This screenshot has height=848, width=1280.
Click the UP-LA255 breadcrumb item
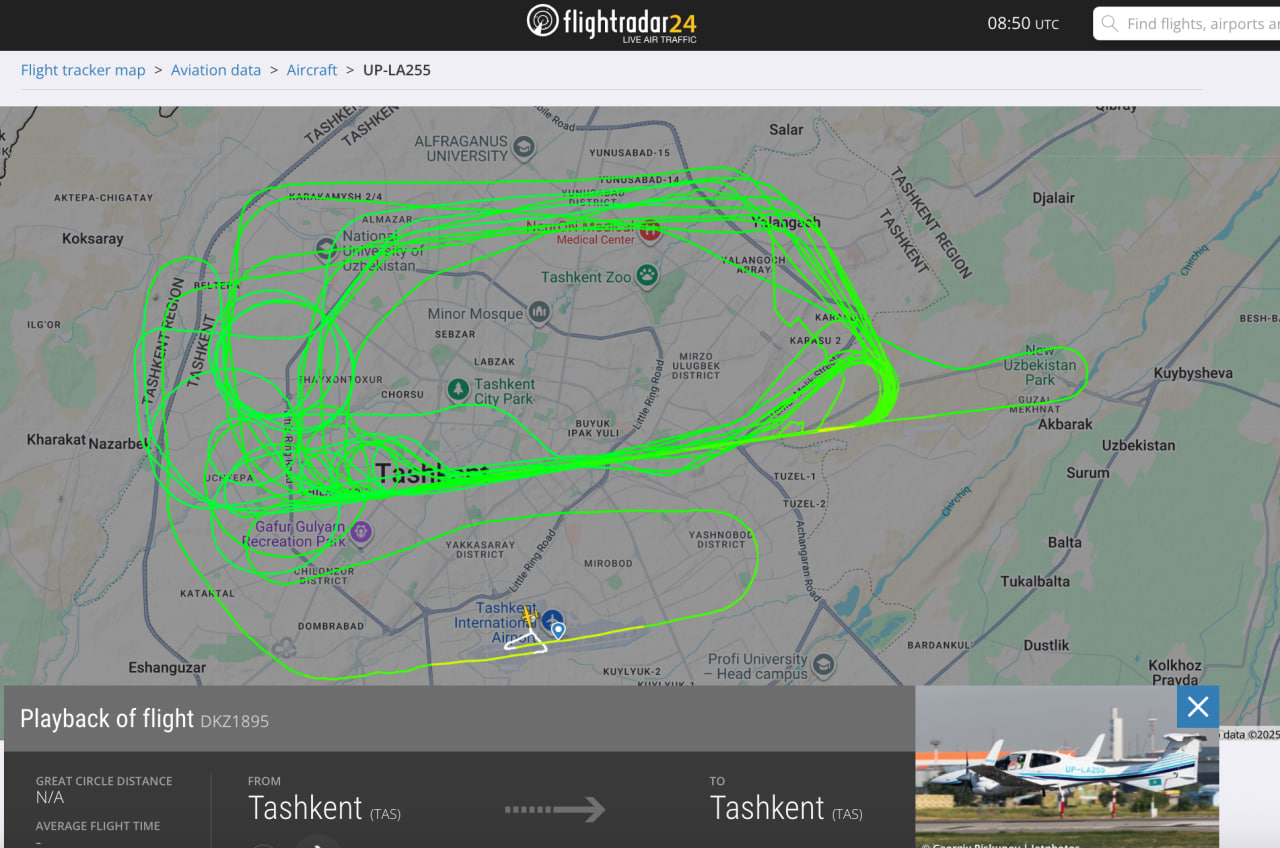[x=397, y=70]
